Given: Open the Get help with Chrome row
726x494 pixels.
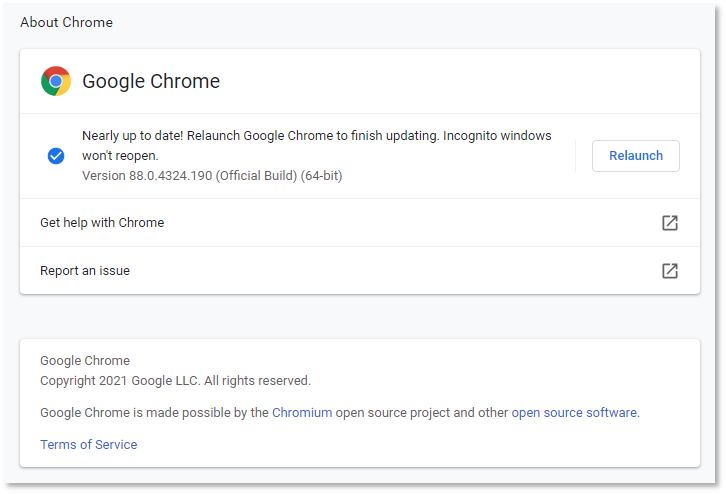Looking at the screenshot, I should 360,223.
